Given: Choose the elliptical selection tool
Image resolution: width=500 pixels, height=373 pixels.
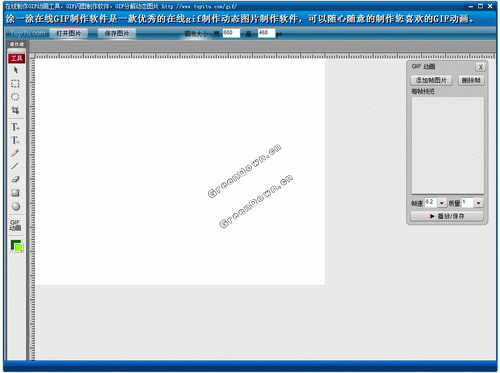Looking at the screenshot, I should click(15, 97).
